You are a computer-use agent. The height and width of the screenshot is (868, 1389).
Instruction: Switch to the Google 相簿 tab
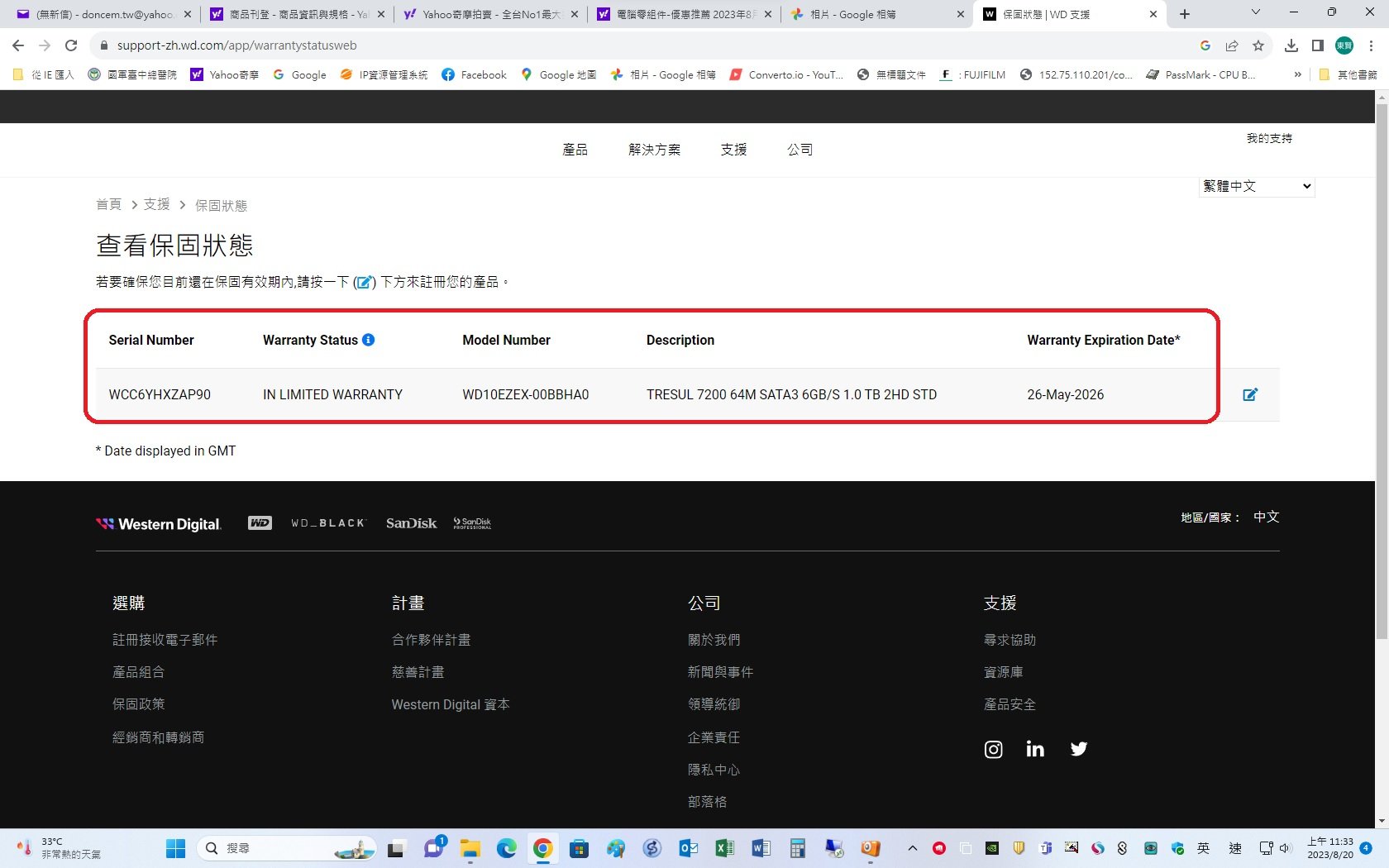click(x=876, y=14)
